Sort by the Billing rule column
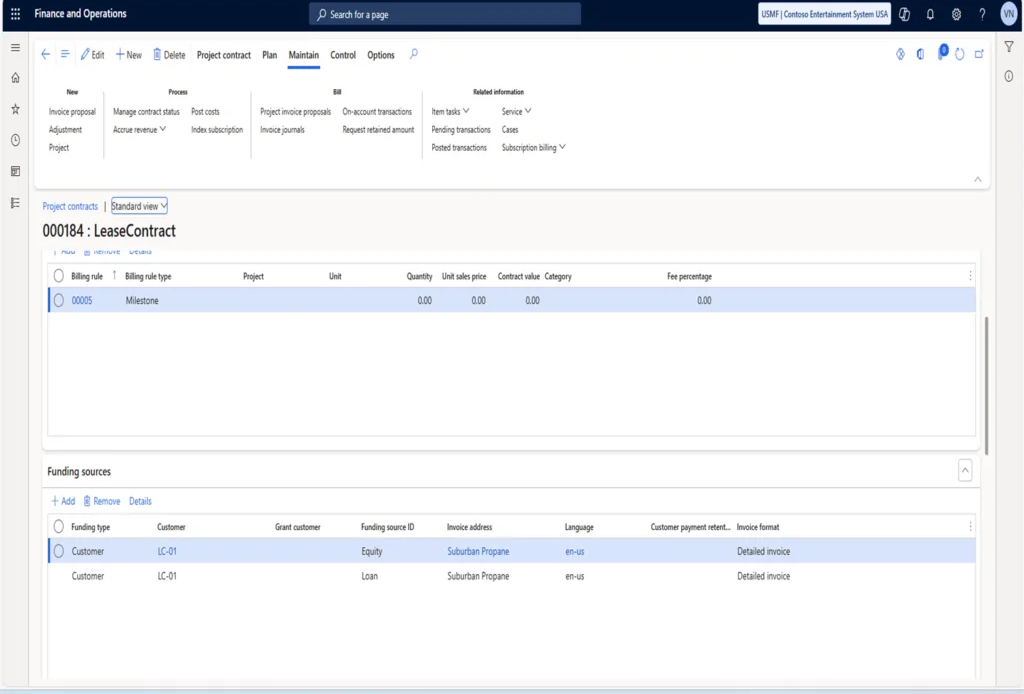Screen dimensions: 1024x694 point(87,276)
